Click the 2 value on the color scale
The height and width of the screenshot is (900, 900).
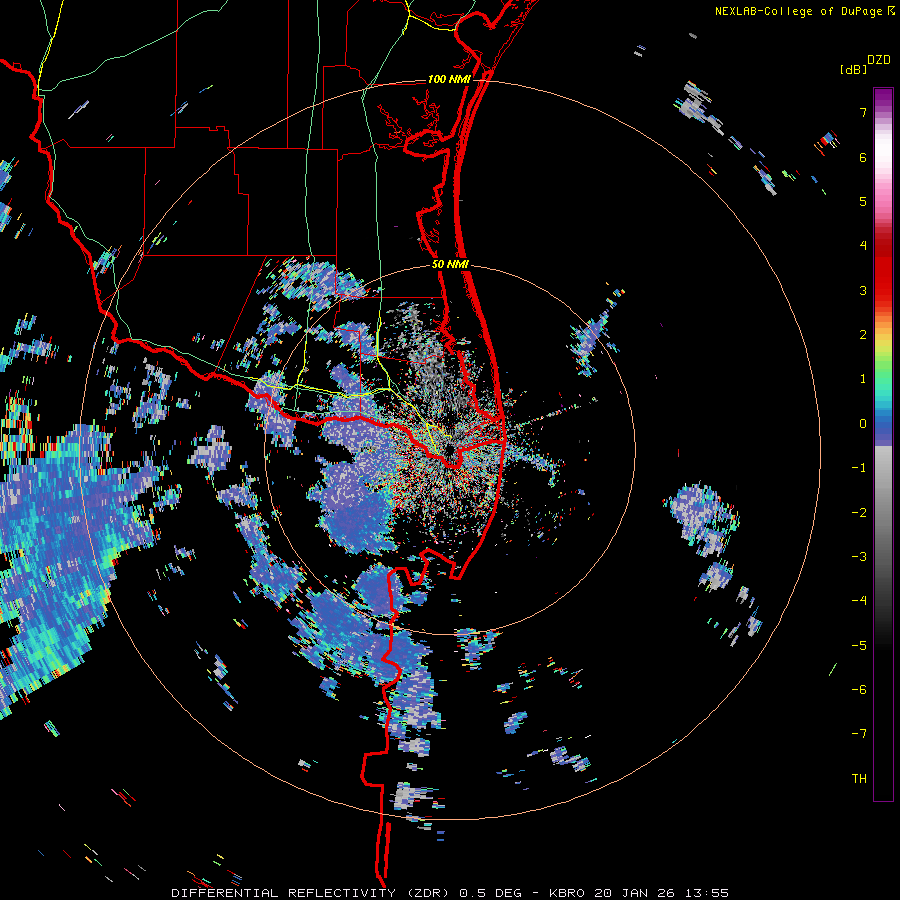coord(863,335)
